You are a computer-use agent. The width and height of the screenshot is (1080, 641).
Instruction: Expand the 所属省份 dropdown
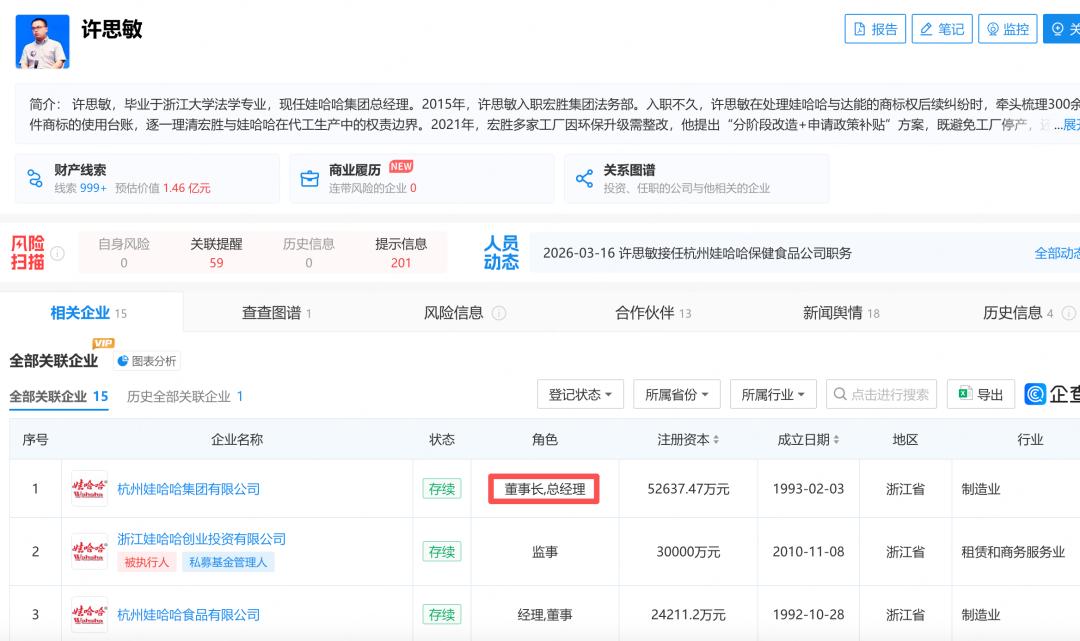click(676, 395)
